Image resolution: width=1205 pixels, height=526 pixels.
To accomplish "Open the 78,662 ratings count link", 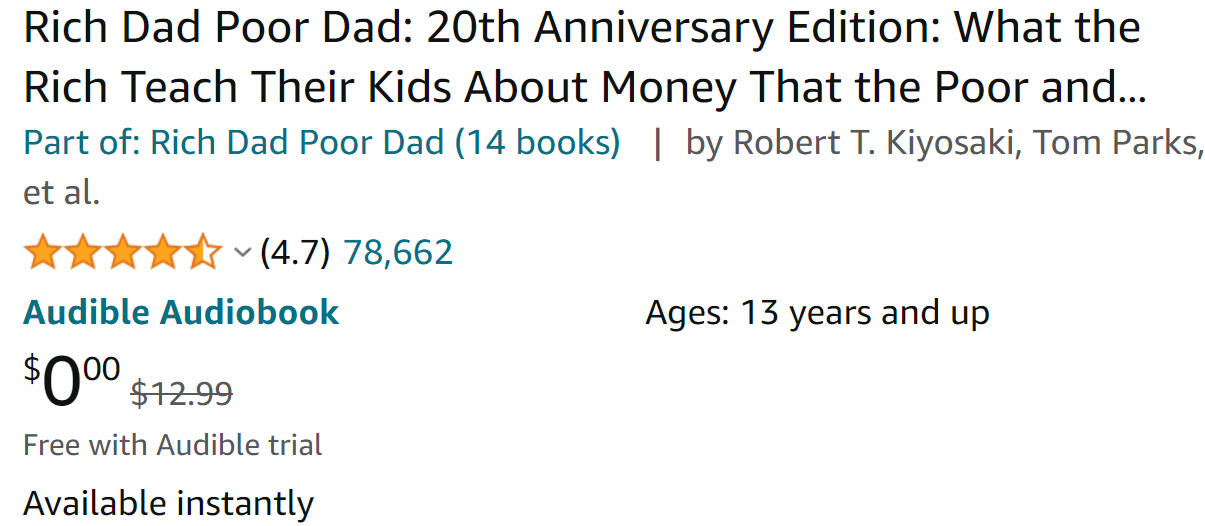I will point(398,252).
